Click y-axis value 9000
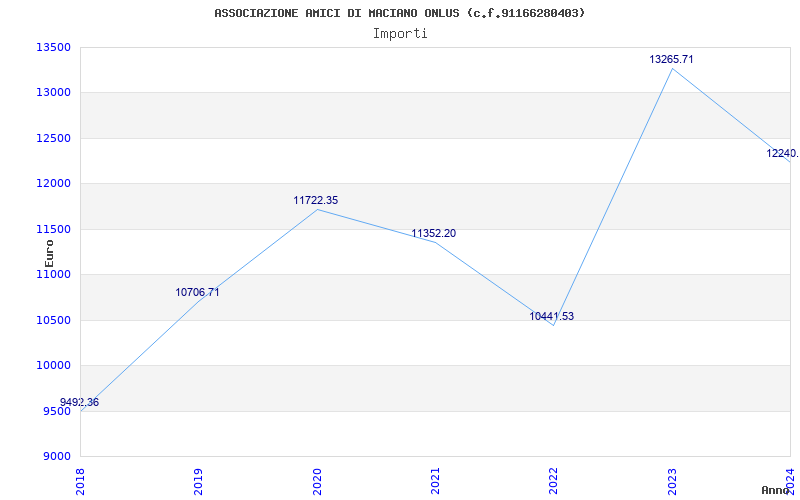800x500 pixels. [56, 457]
